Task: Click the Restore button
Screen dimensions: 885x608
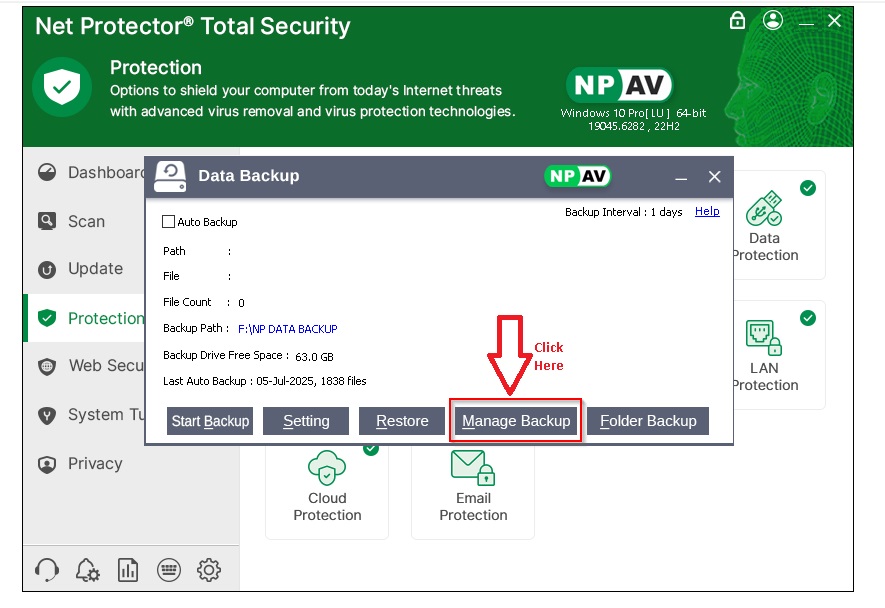Action: coord(402,421)
